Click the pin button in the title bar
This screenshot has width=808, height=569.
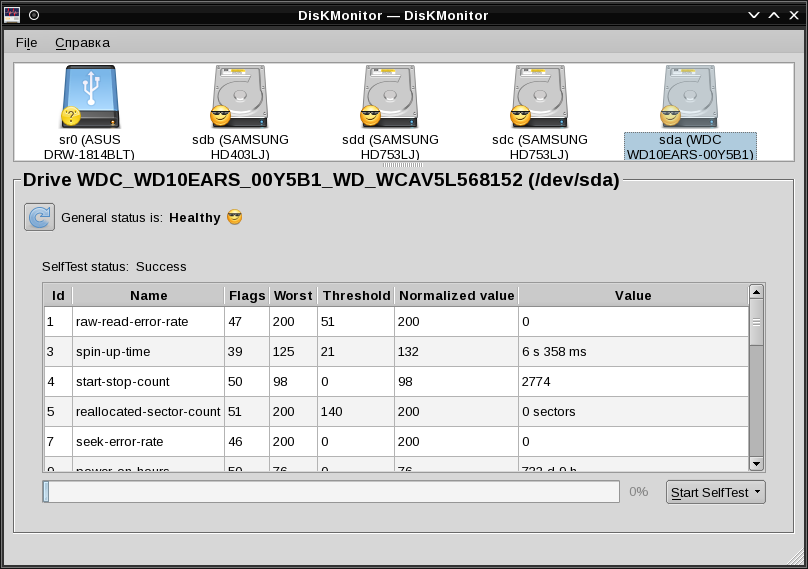tap(34, 15)
